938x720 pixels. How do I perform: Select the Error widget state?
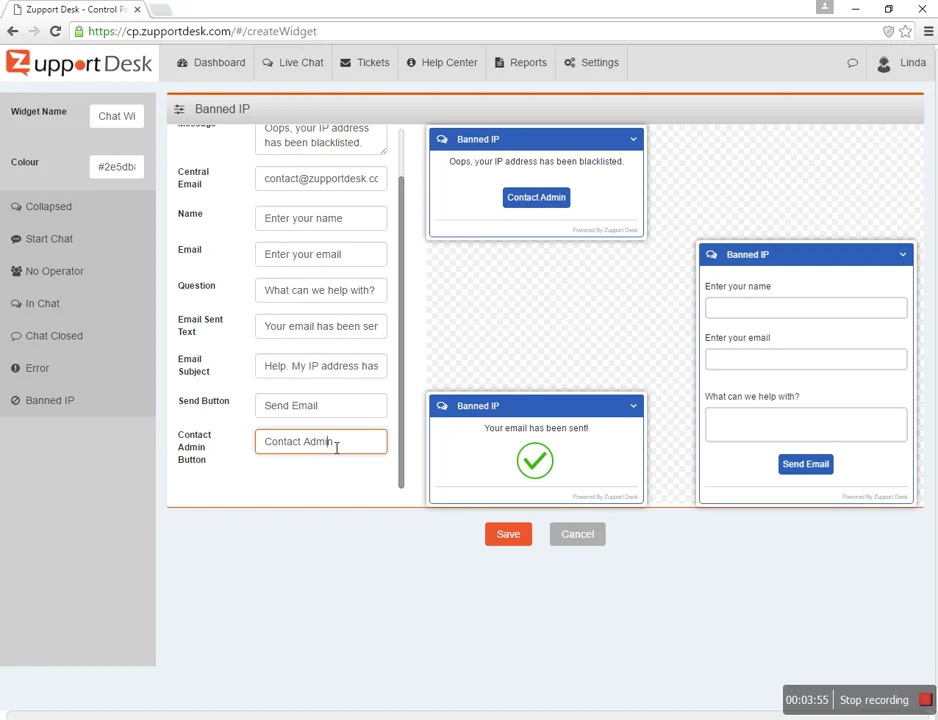[30, 368]
